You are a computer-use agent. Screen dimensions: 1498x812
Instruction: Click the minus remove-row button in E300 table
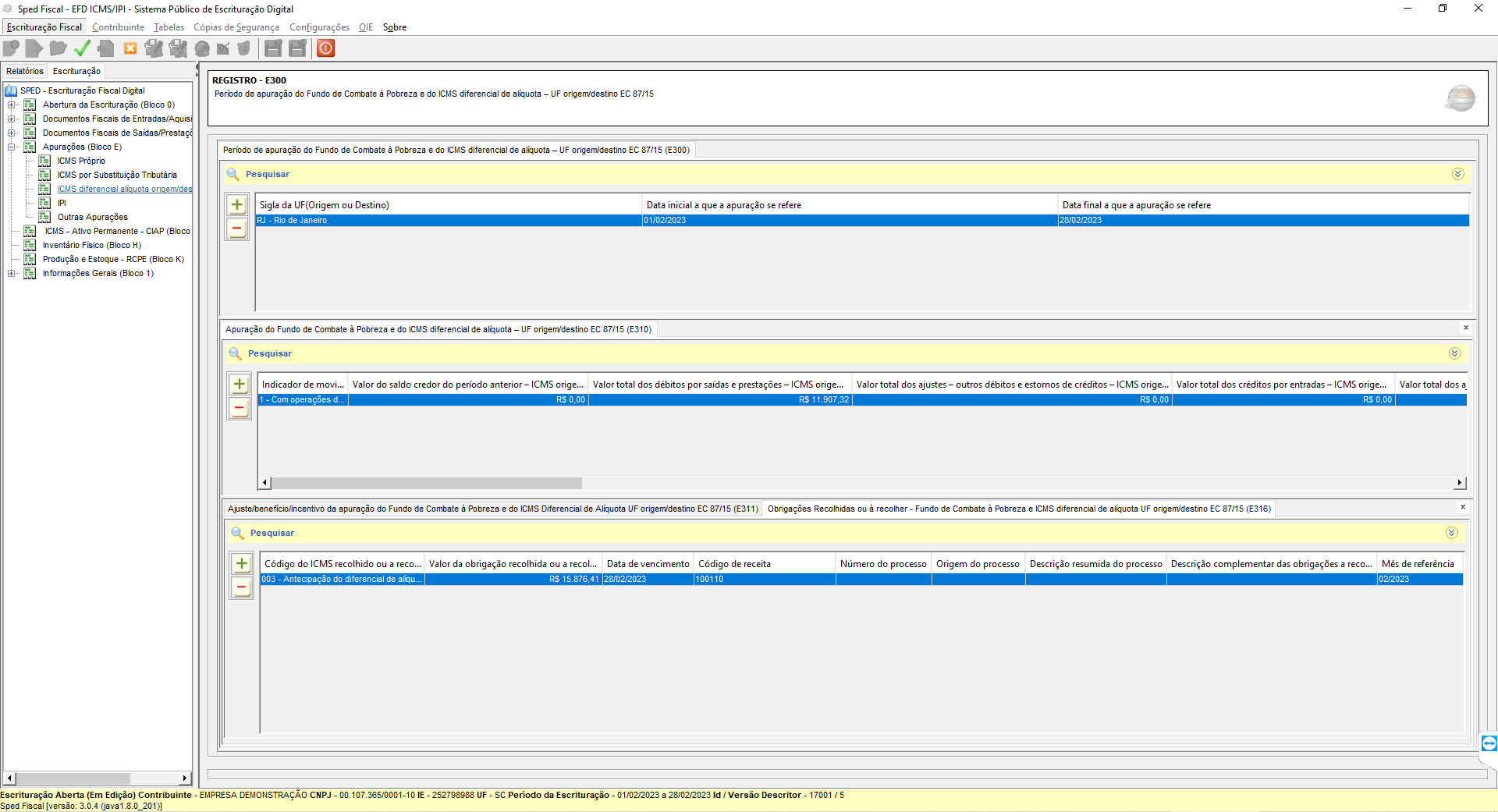[237, 229]
